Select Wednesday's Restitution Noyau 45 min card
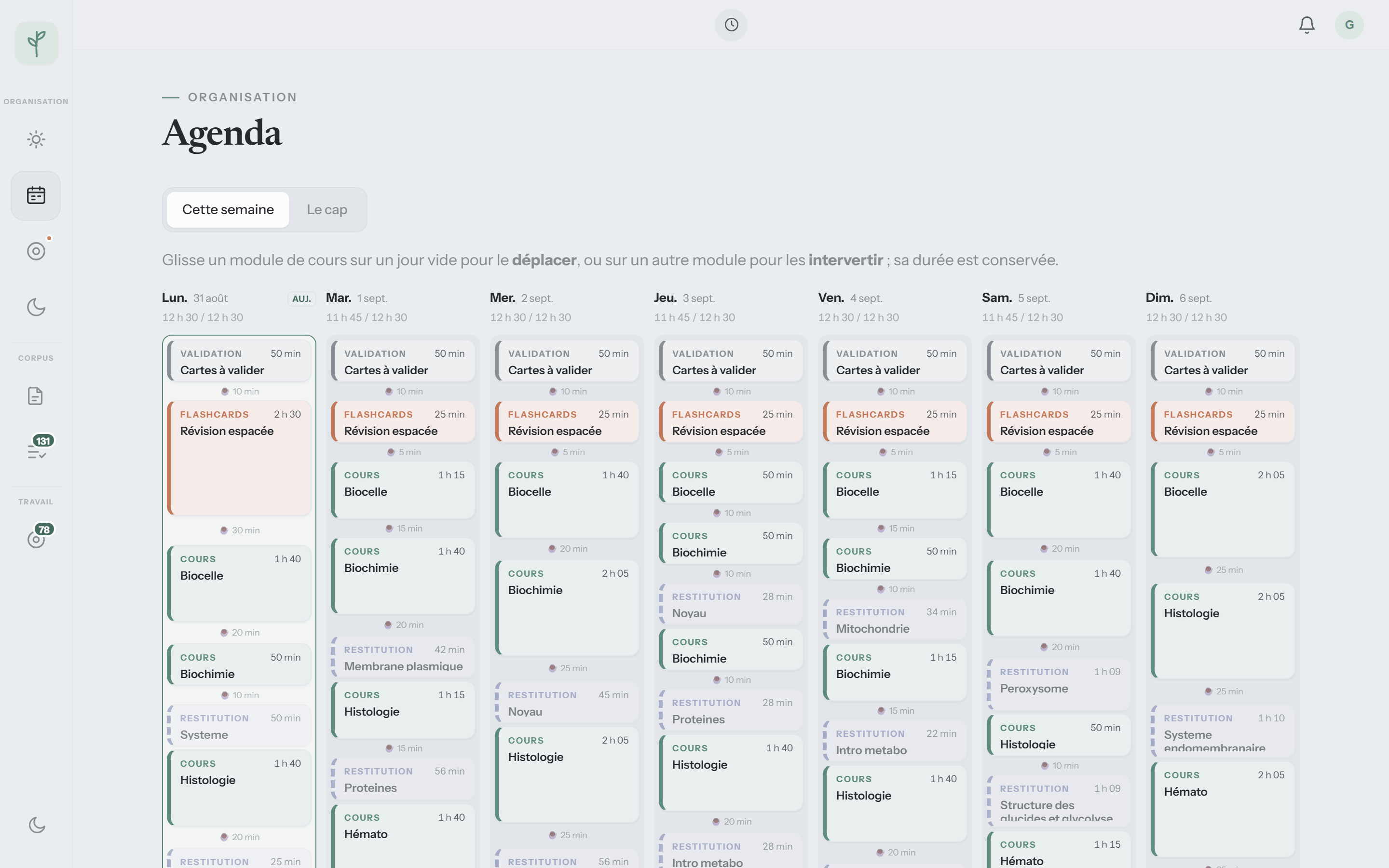1389x868 pixels. [567, 702]
